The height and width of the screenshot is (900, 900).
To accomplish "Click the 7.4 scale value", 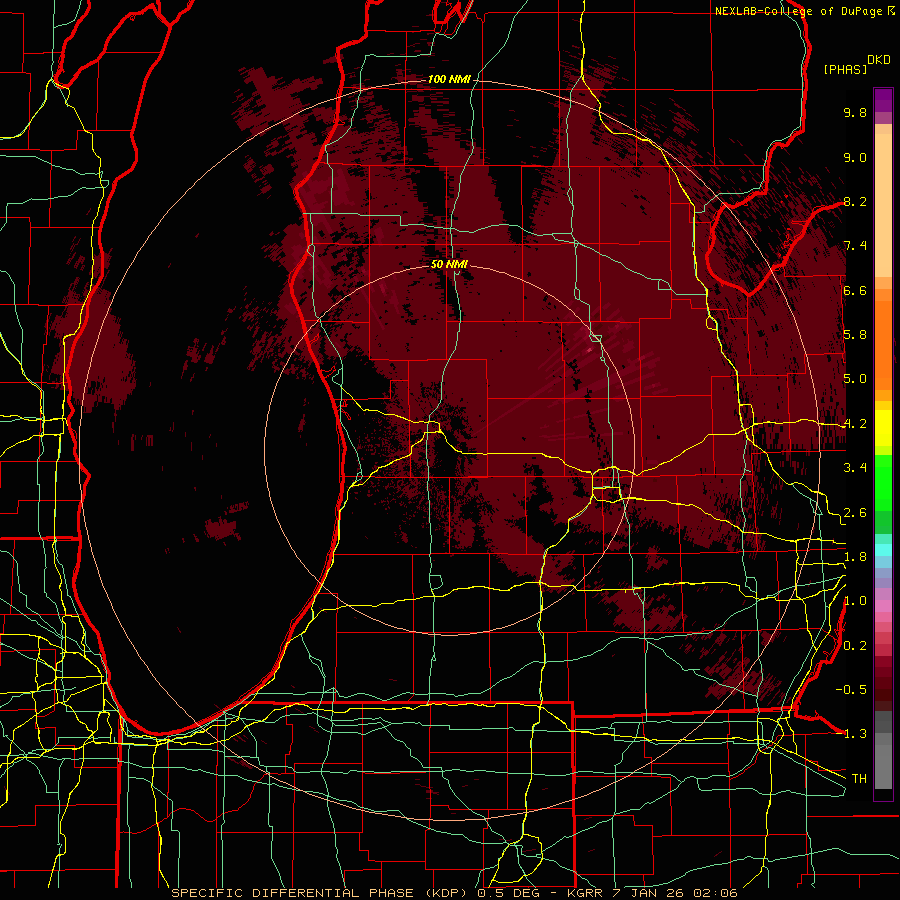I will click(855, 246).
